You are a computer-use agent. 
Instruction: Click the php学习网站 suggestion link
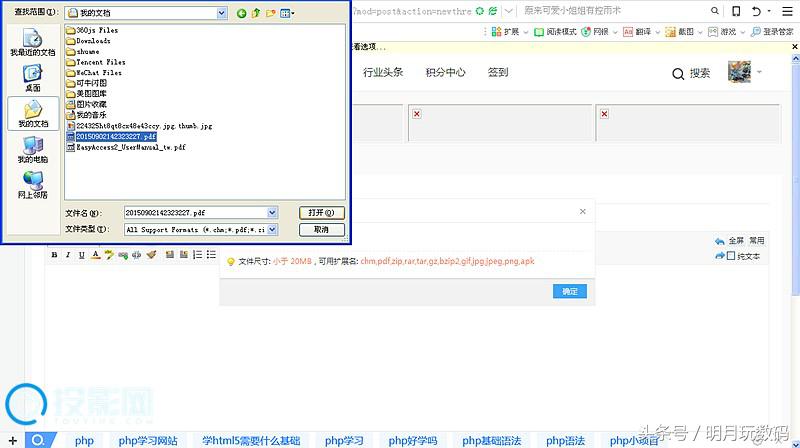coord(148,441)
